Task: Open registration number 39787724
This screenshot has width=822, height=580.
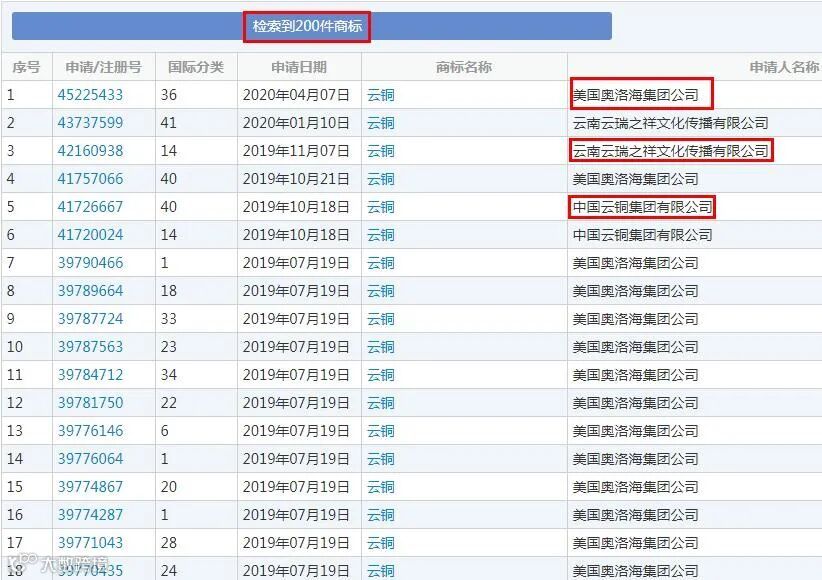Action: point(90,319)
